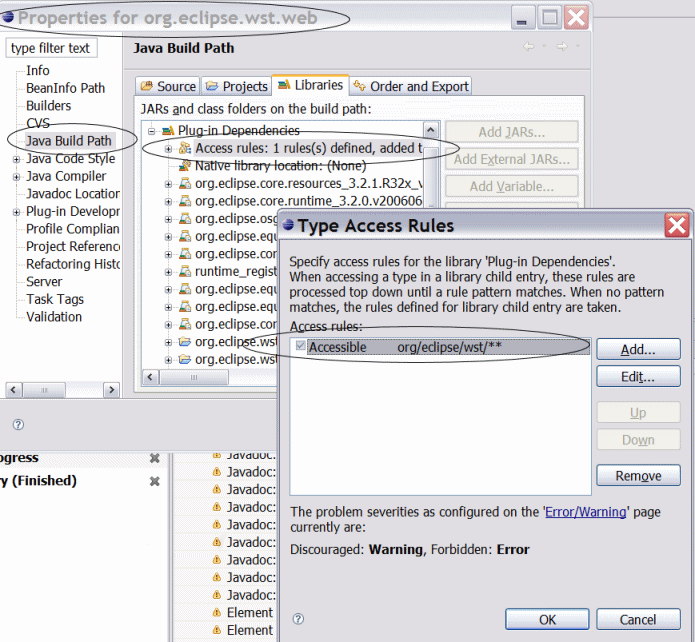Select Refactoring History in the properties tree

(73, 264)
